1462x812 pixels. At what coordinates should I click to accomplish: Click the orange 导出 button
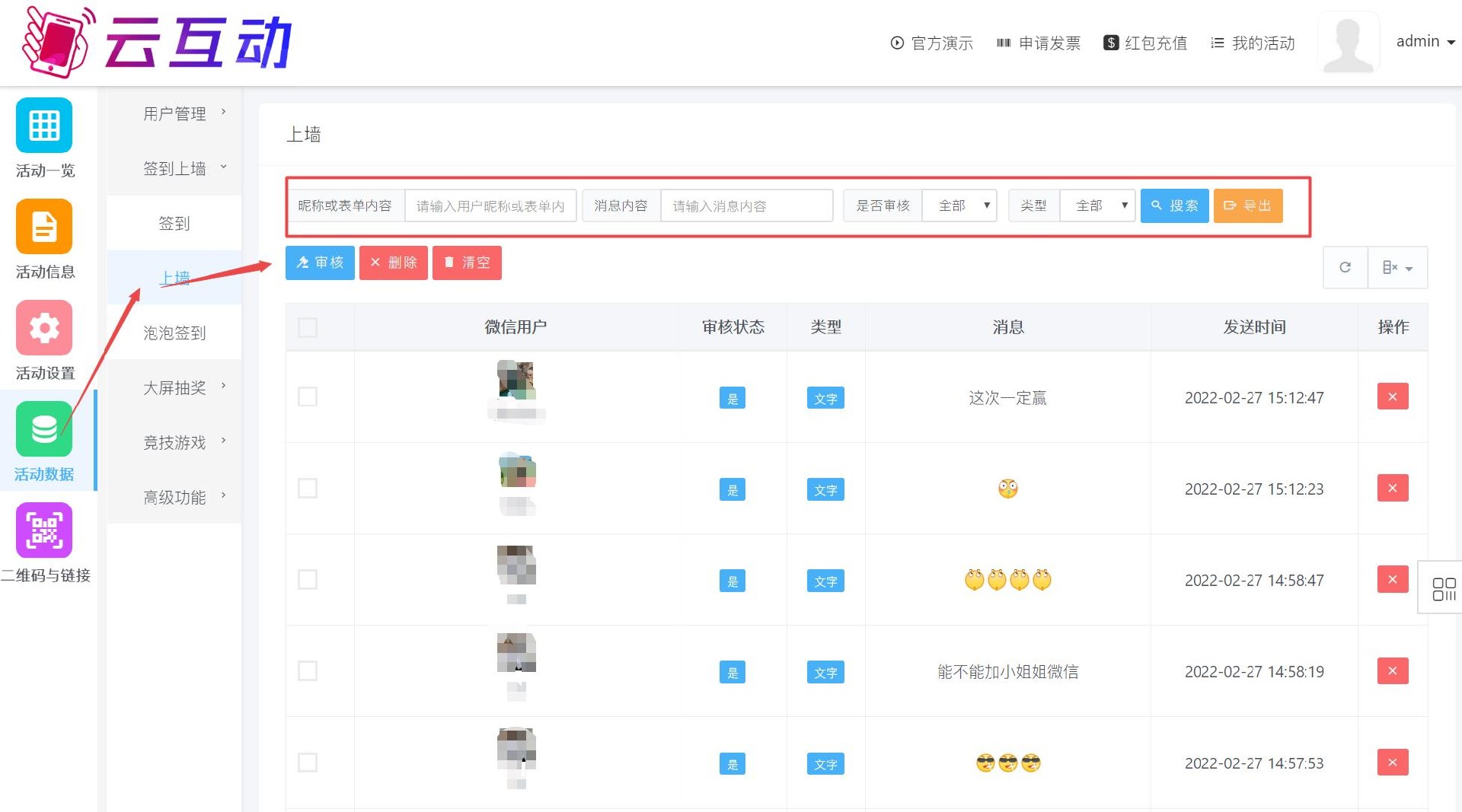pos(1248,205)
